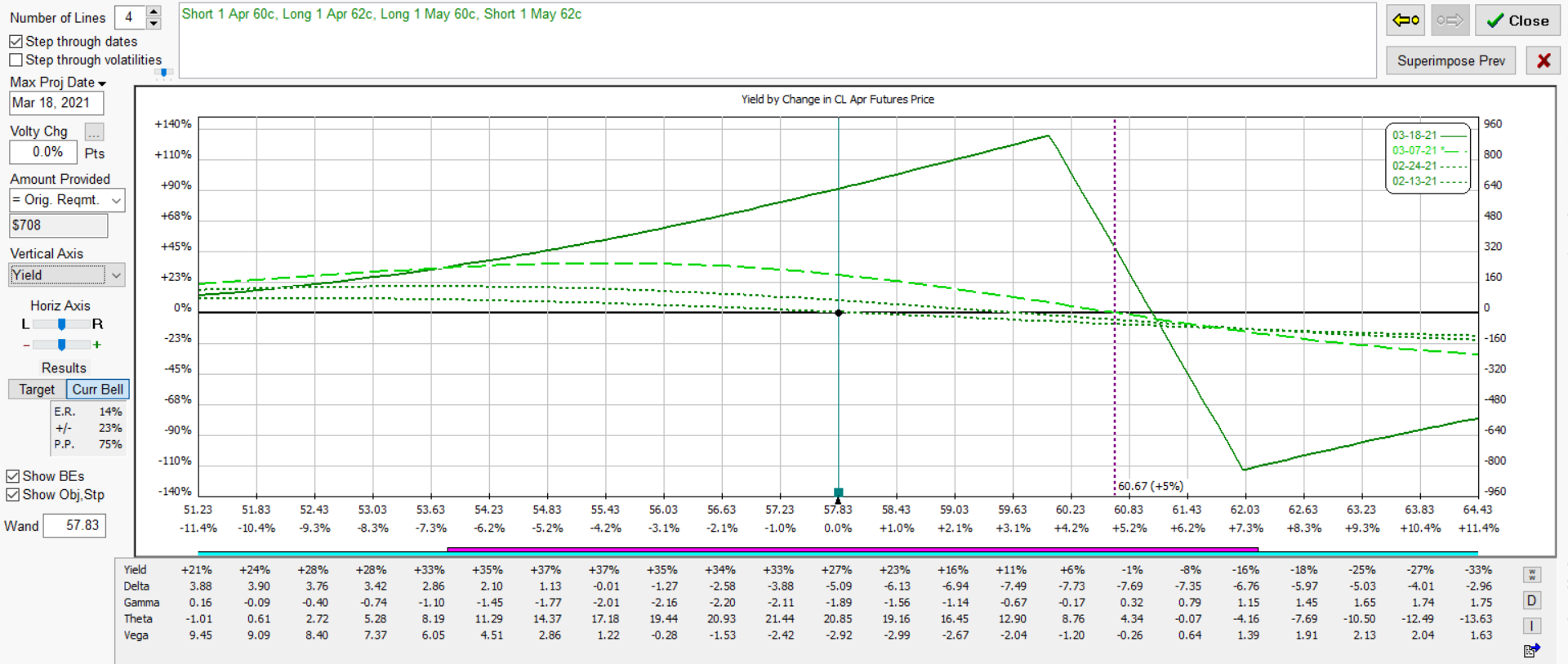Select the Target results tab
1568x664 pixels.
pyautogui.click(x=37, y=390)
